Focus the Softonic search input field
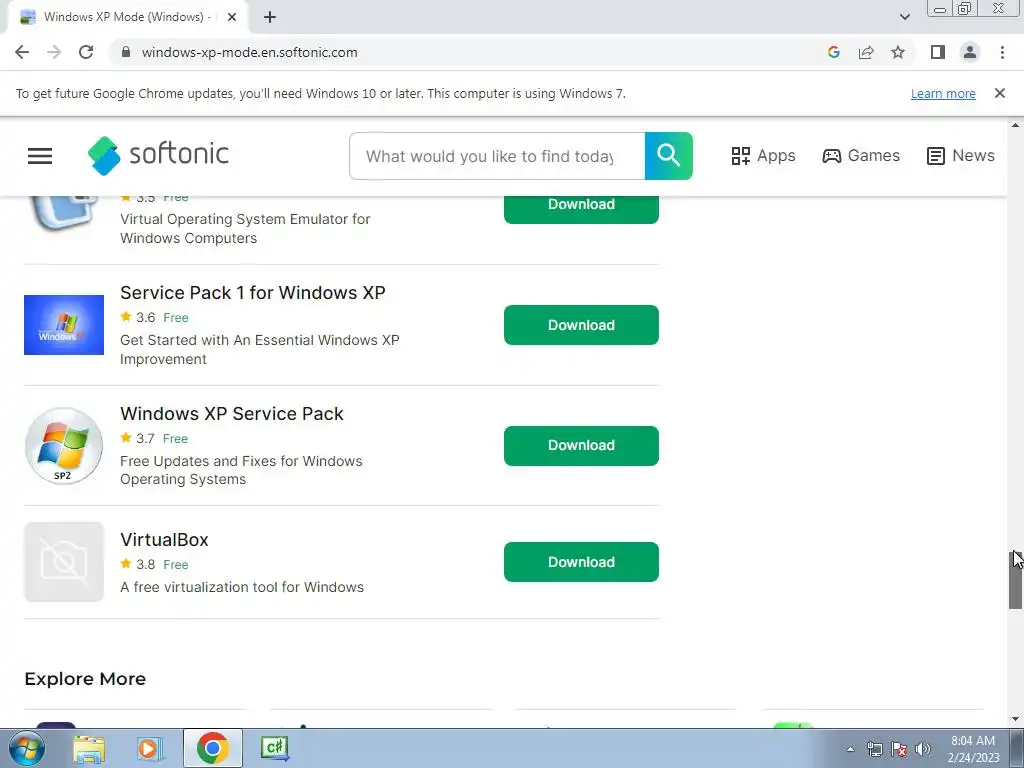The width and height of the screenshot is (1024, 768). pyautogui.click(x=497, y=156)
